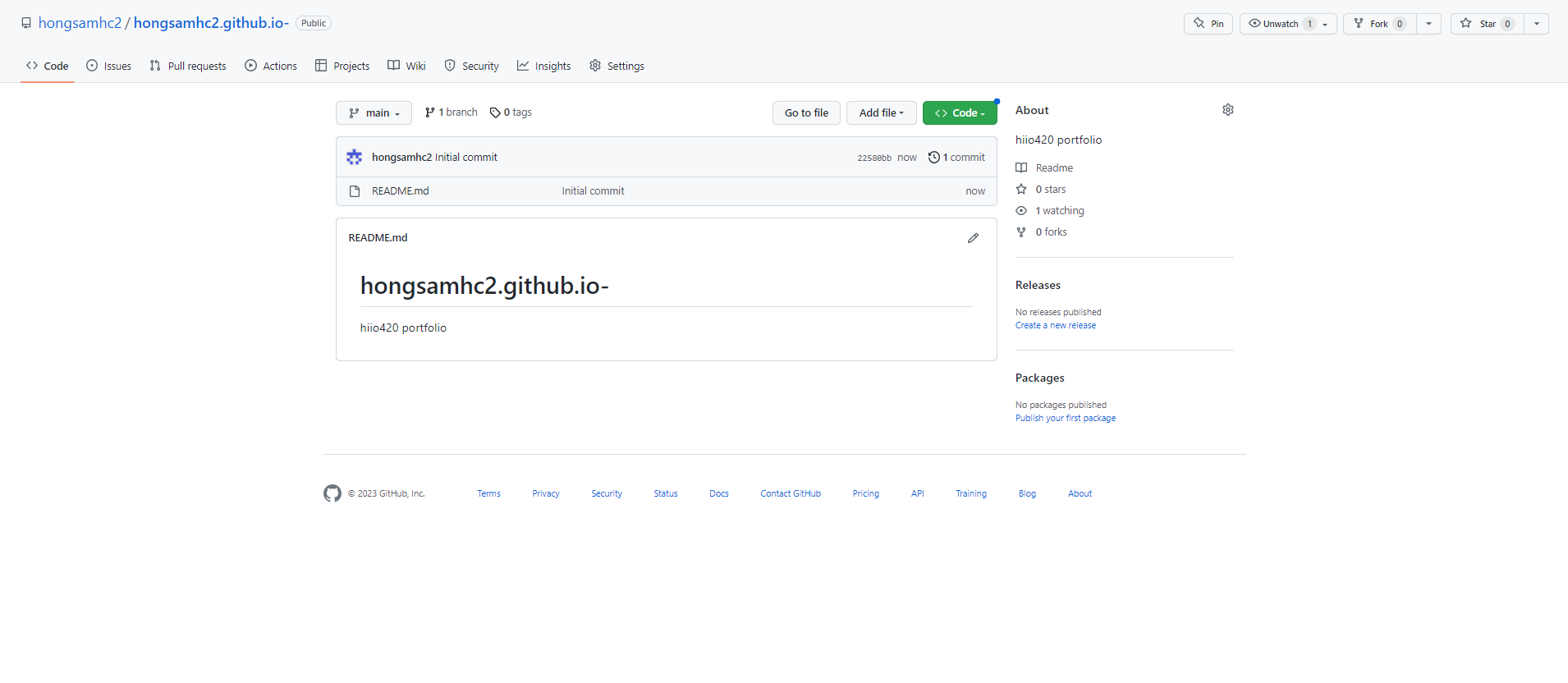
Task: Open the Security tab
Action: click(x=472, y=66)
